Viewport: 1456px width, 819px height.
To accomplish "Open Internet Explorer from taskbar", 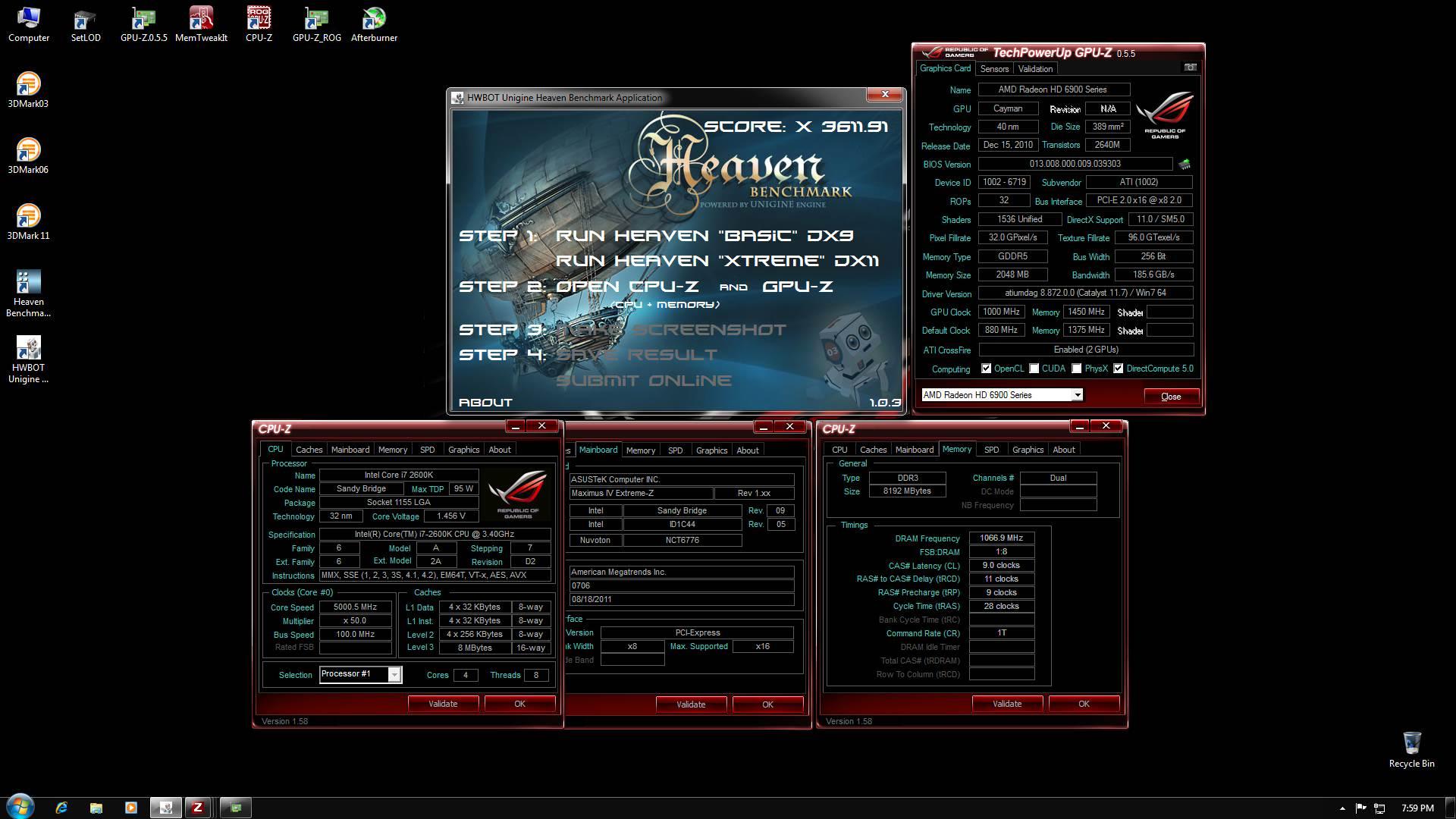I will coord(61,808).
